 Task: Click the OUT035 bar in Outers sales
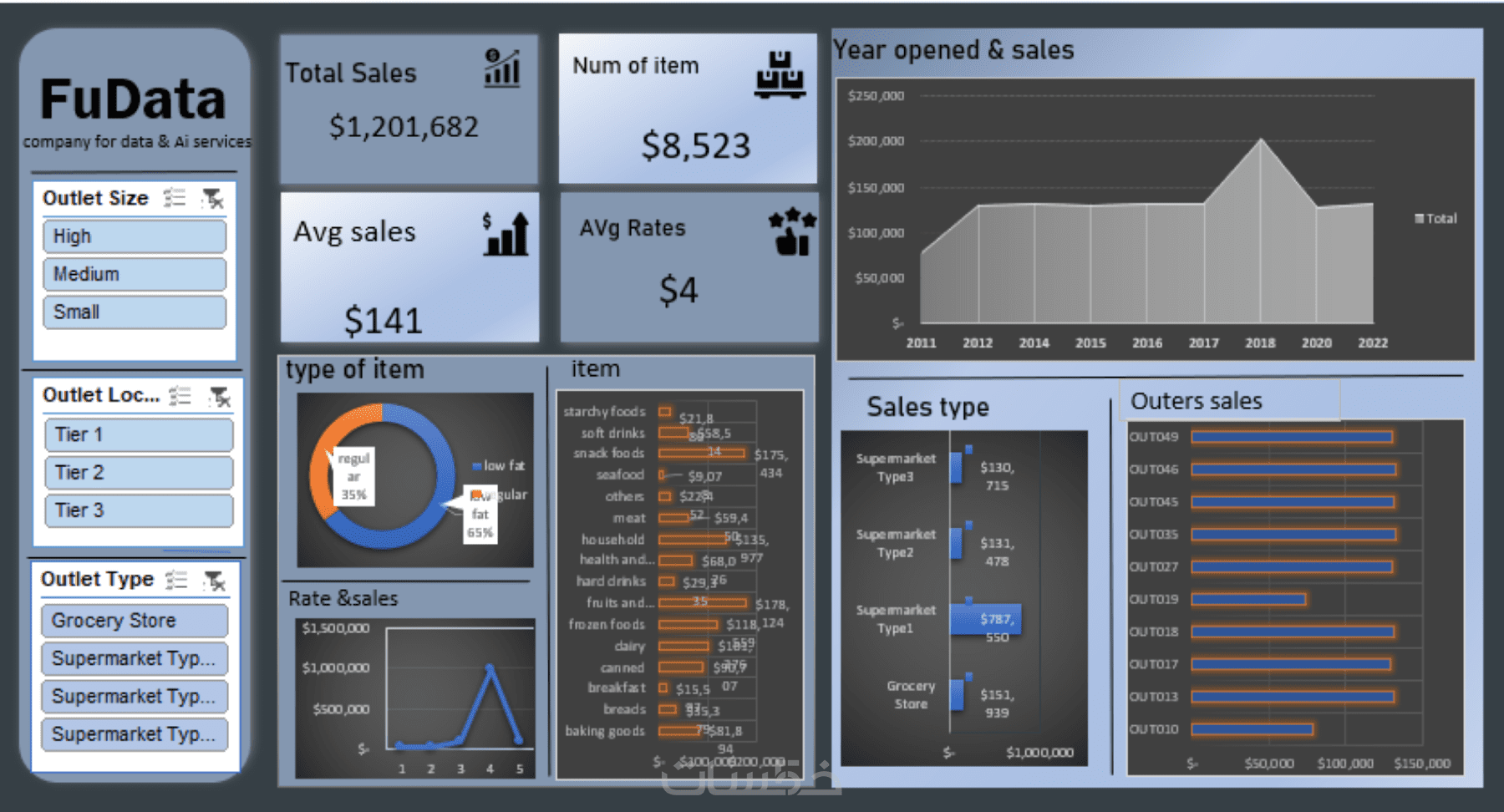(1293, 535)
